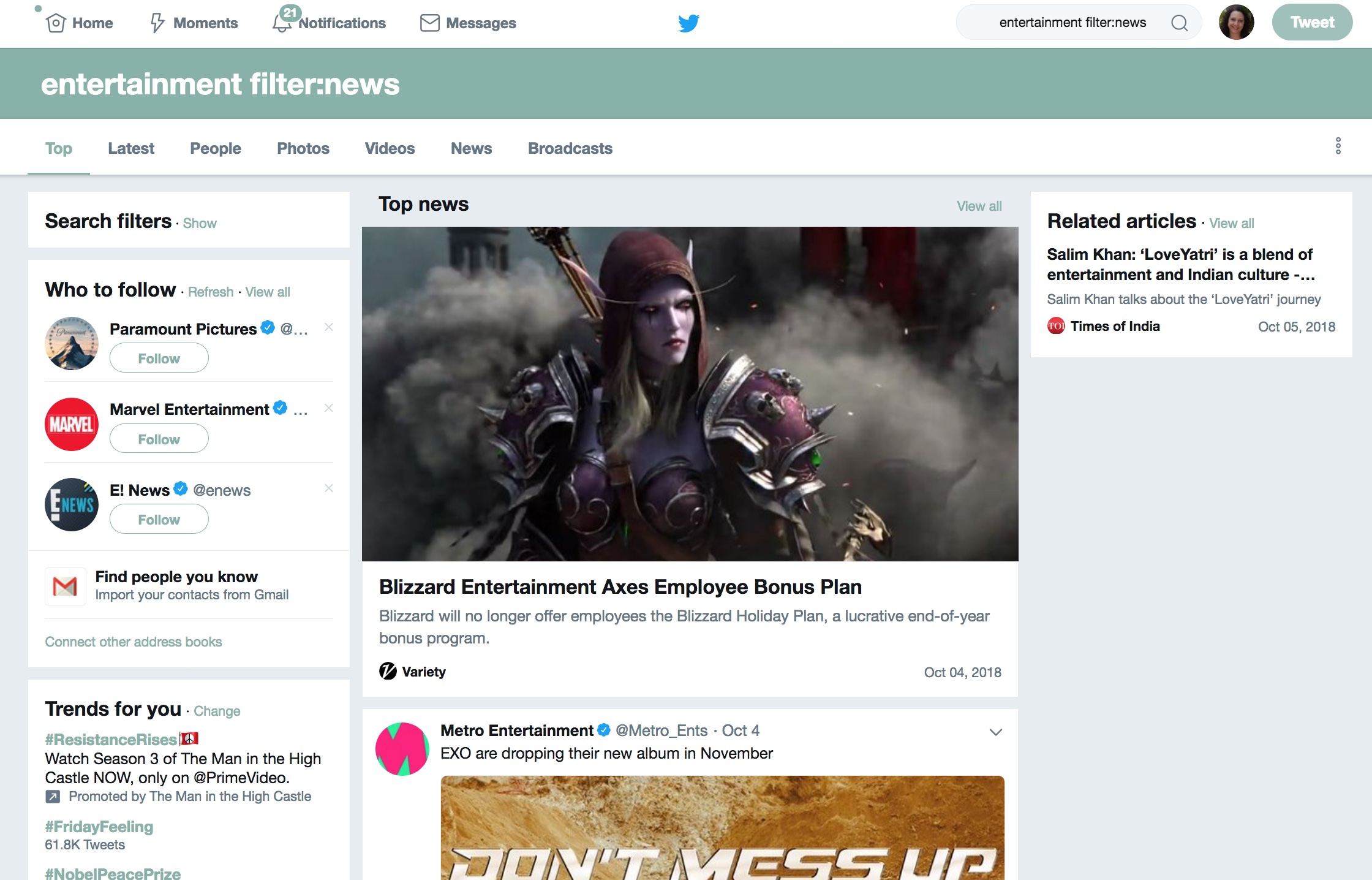Viewport: 1372px width, 880px height.
Task: Dismiss Marvel Entertainment follow suggestion
Action: 329,408
